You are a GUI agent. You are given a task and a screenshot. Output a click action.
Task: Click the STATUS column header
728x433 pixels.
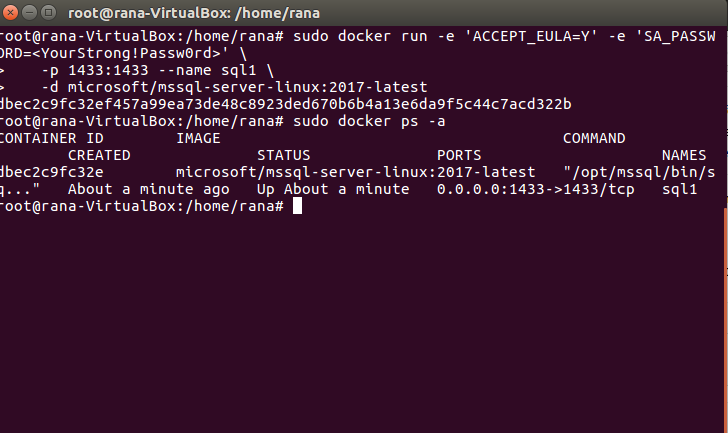[x=283, y=155]
